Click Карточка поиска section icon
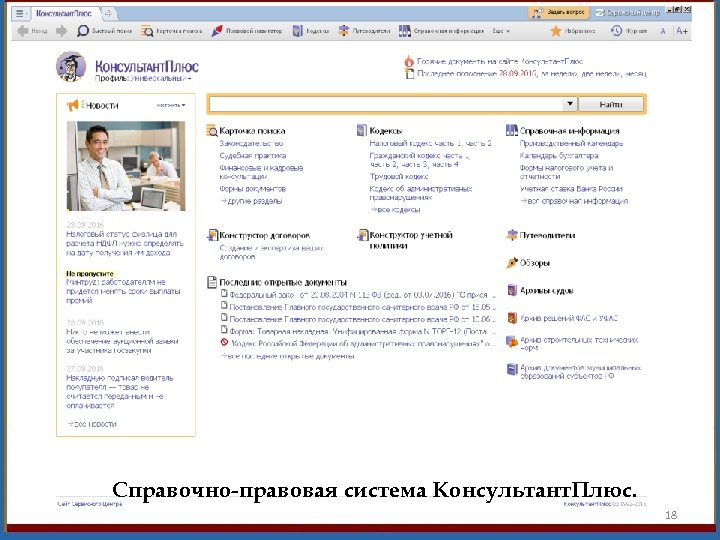 pyautogui.click(x=212, y=130)
